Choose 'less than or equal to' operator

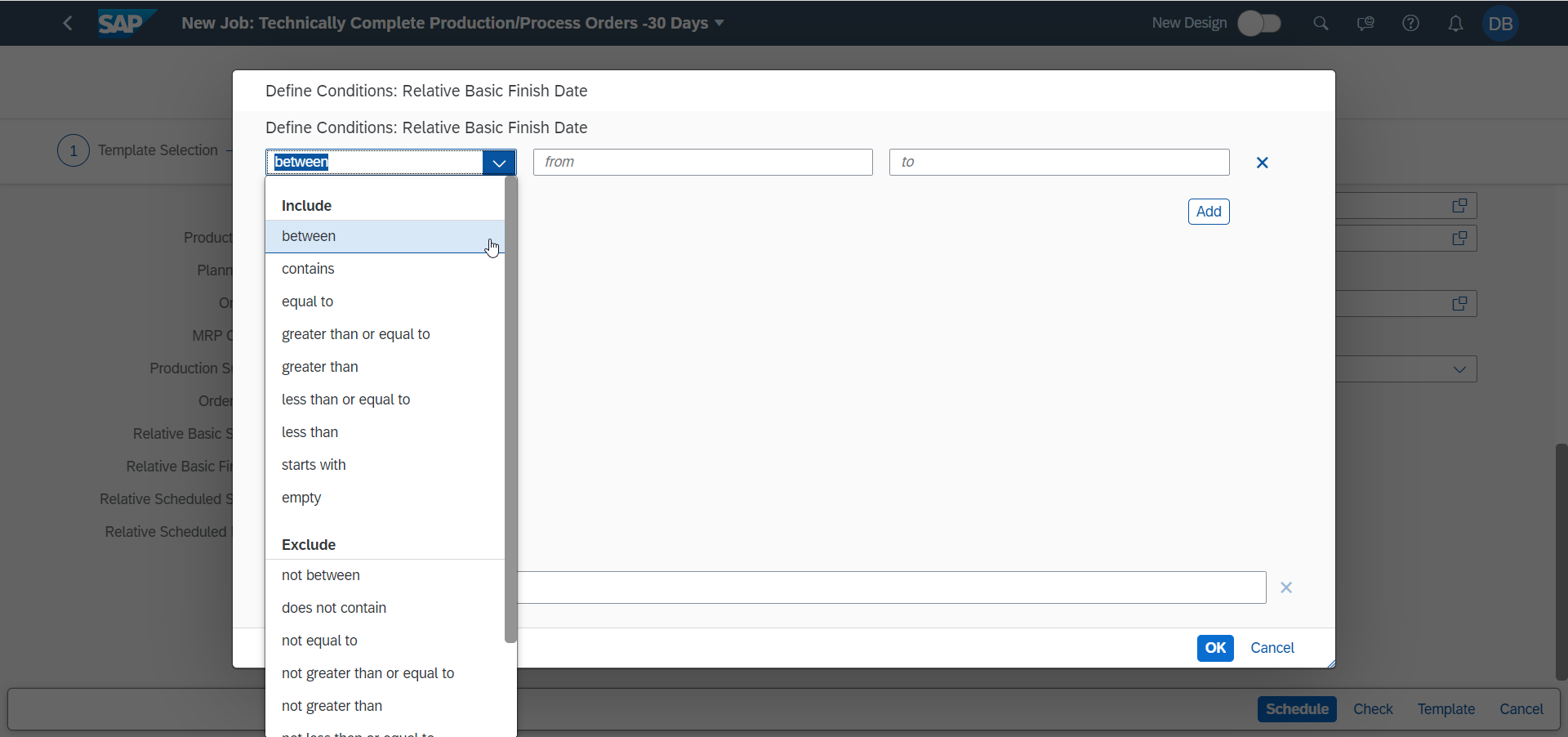point(385,400)
